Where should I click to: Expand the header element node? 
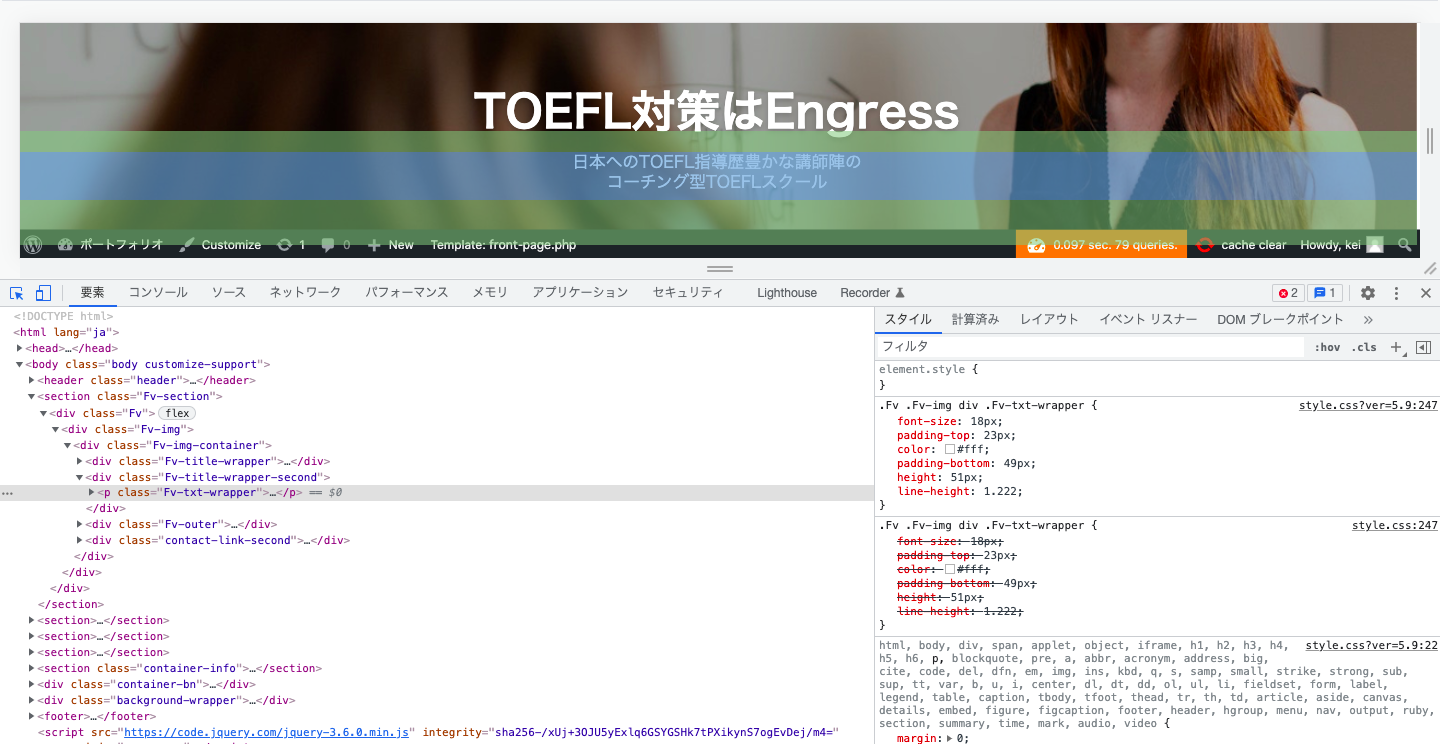tap(32, 381)
